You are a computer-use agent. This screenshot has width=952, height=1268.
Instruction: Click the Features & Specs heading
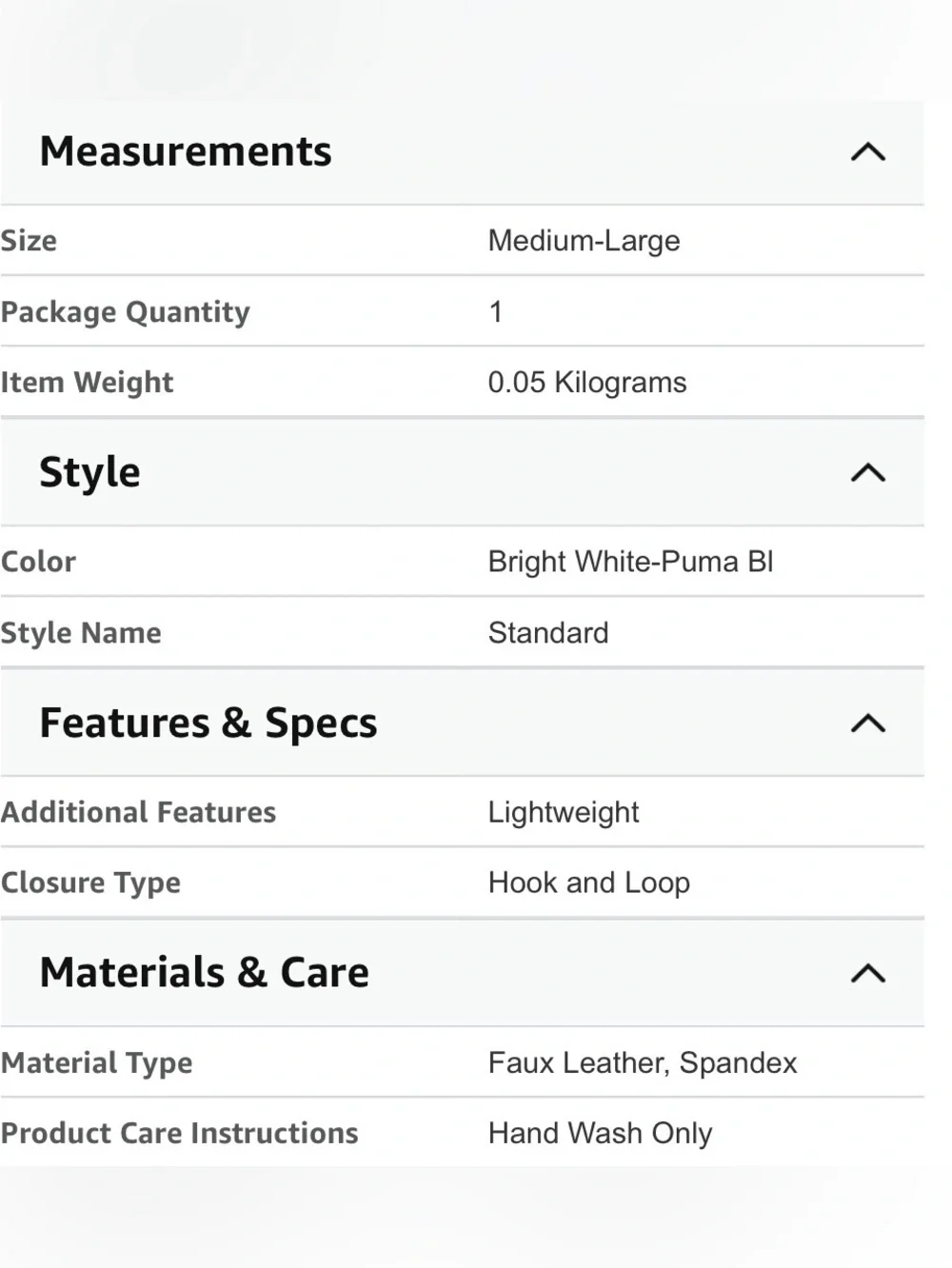pyautogui.click(x=208, y=723)
